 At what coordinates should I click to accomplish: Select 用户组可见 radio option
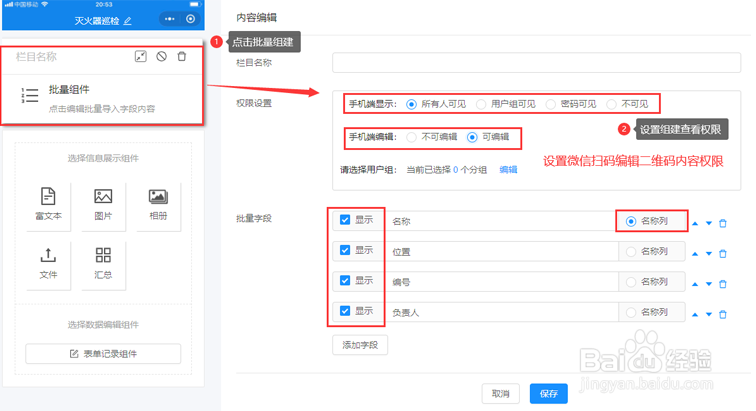click(481, 104)
